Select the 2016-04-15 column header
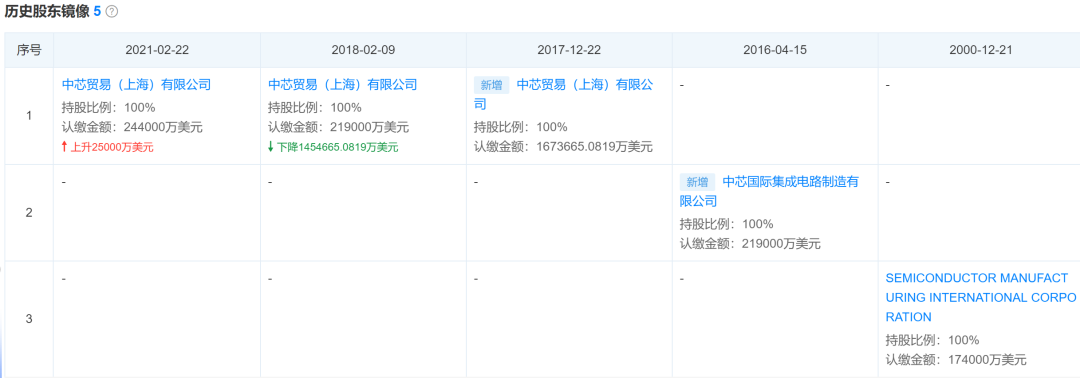Viewport: 1080px width, 378px height. (x=775, y=50)
